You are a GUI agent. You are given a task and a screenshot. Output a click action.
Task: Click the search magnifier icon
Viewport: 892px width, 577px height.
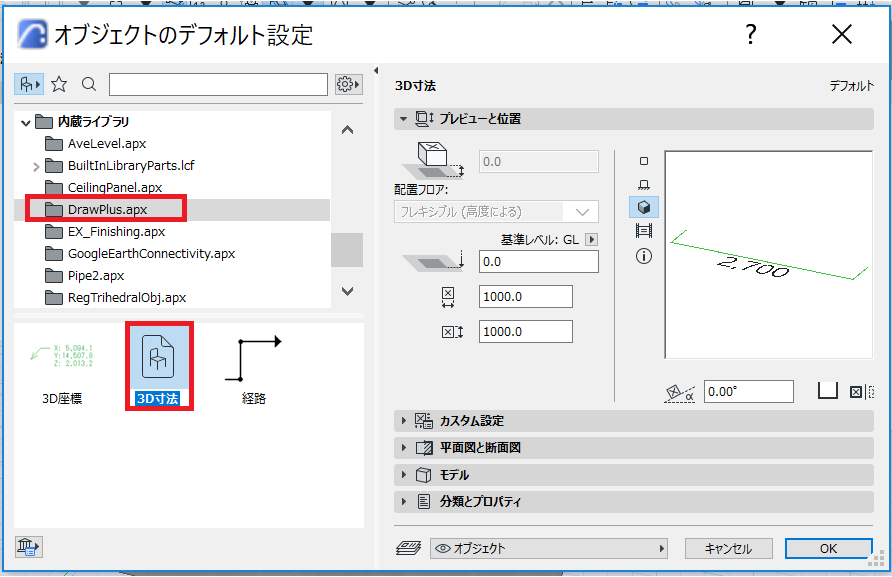(x=89, y=84)
